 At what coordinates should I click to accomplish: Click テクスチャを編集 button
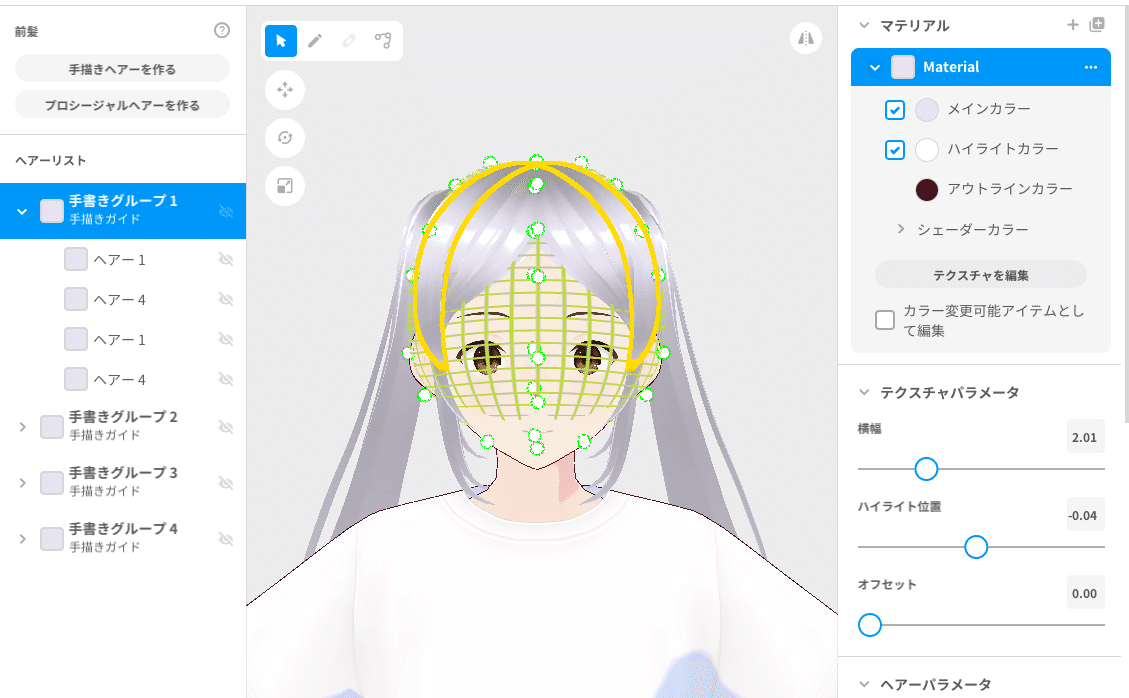point(981,275)
